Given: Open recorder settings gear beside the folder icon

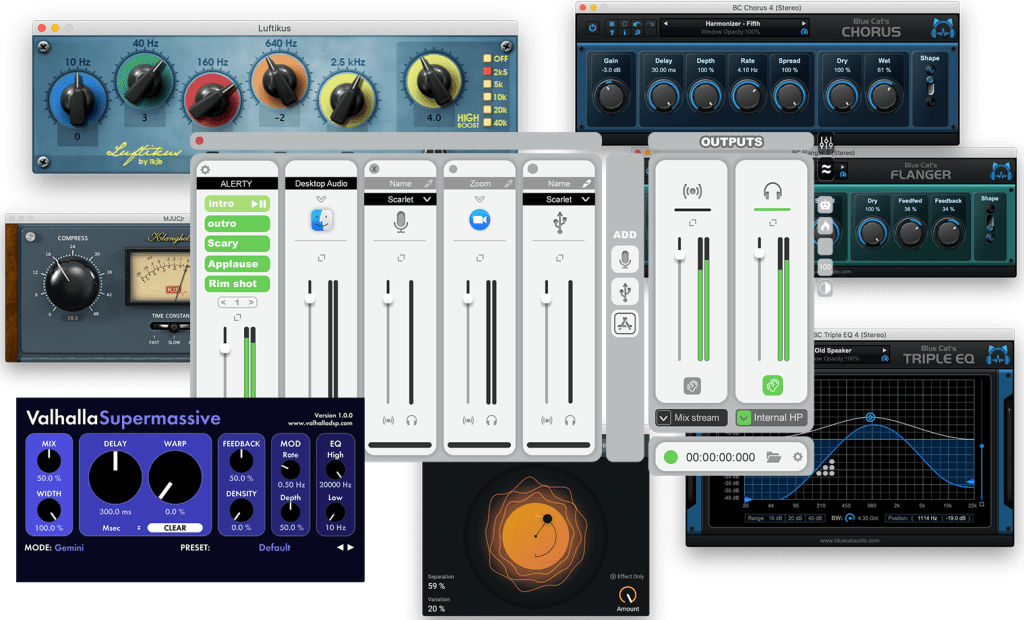Looking at the screenshot, I should click(797, 457).
